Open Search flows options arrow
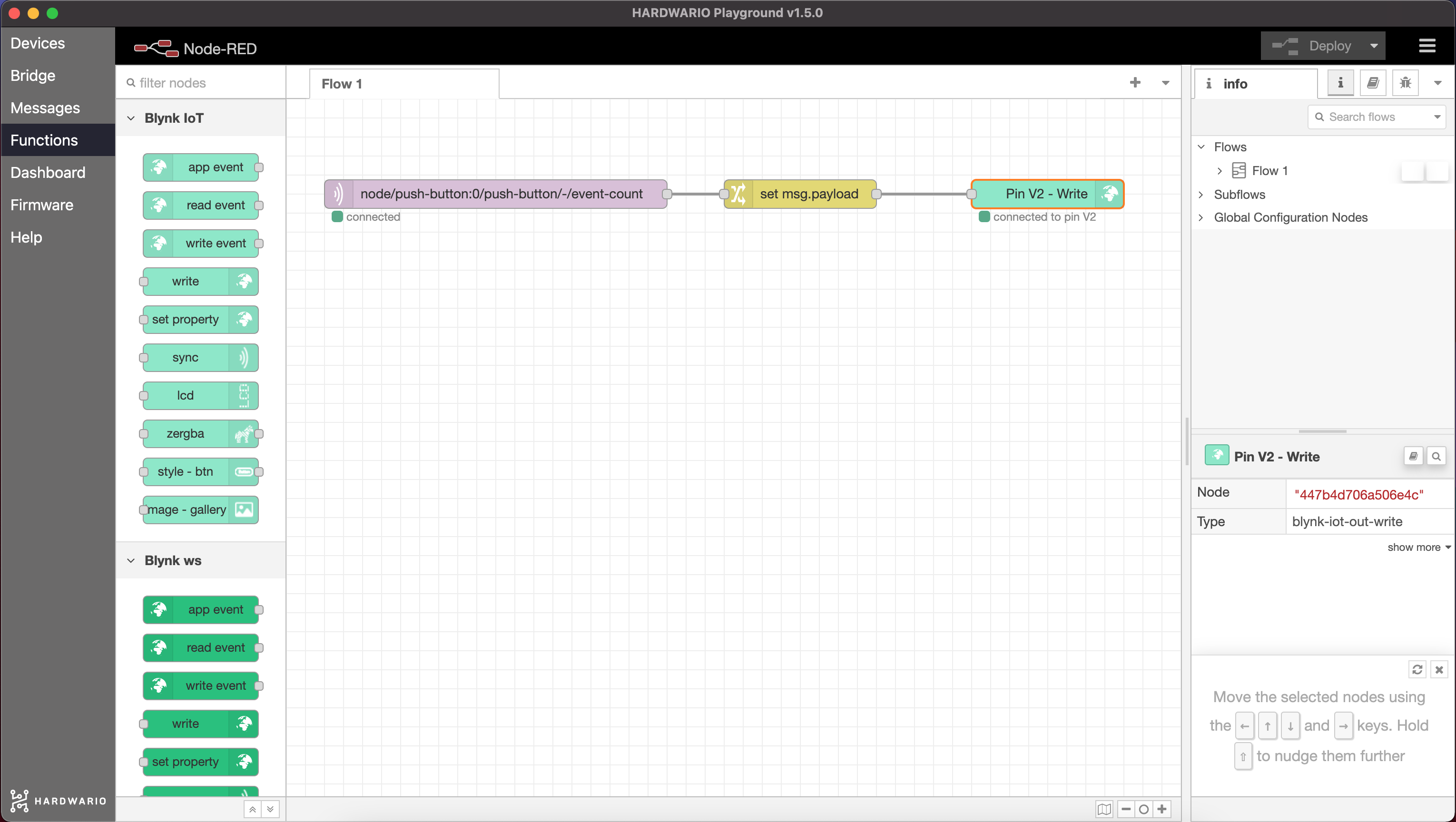 pos(1437,117)
